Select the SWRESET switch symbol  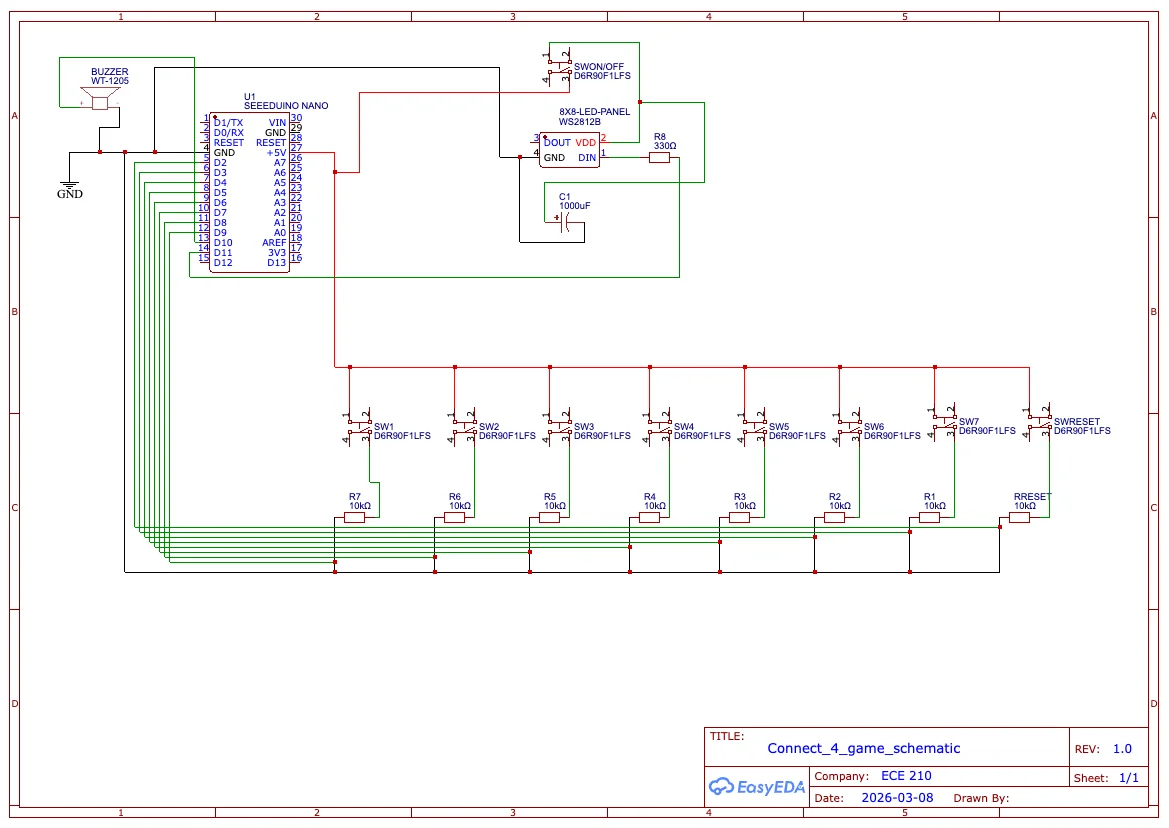(x=1039, y=423)
